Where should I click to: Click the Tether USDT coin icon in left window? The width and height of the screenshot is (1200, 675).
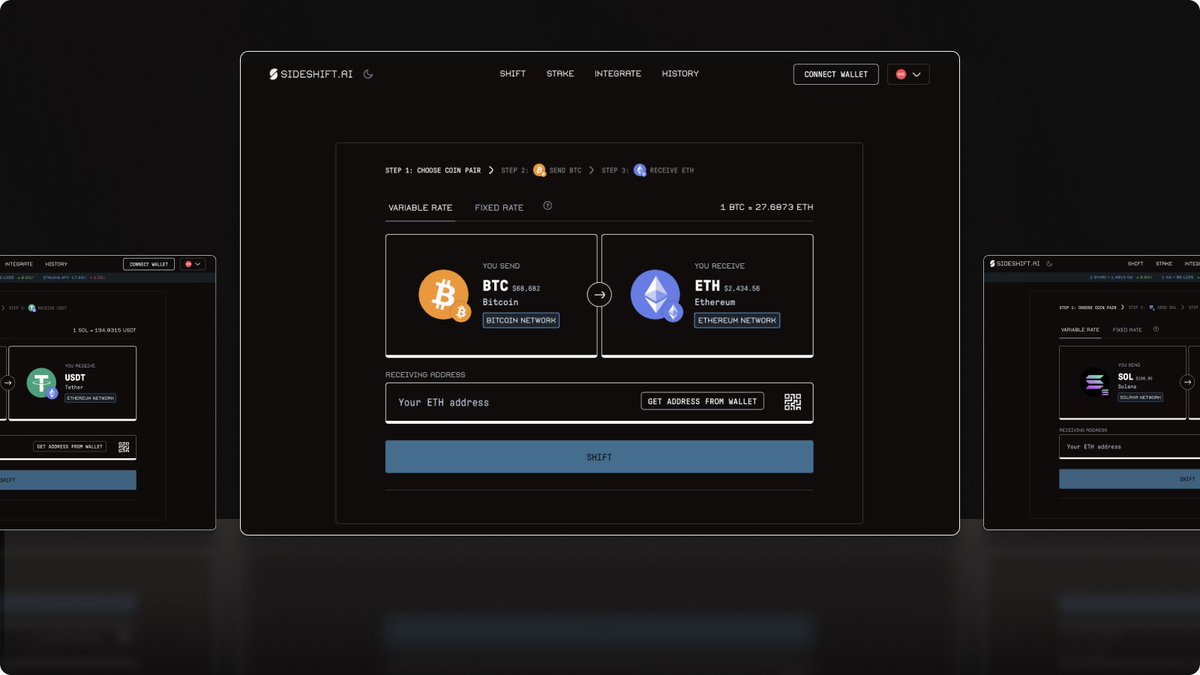click(41, 383)
